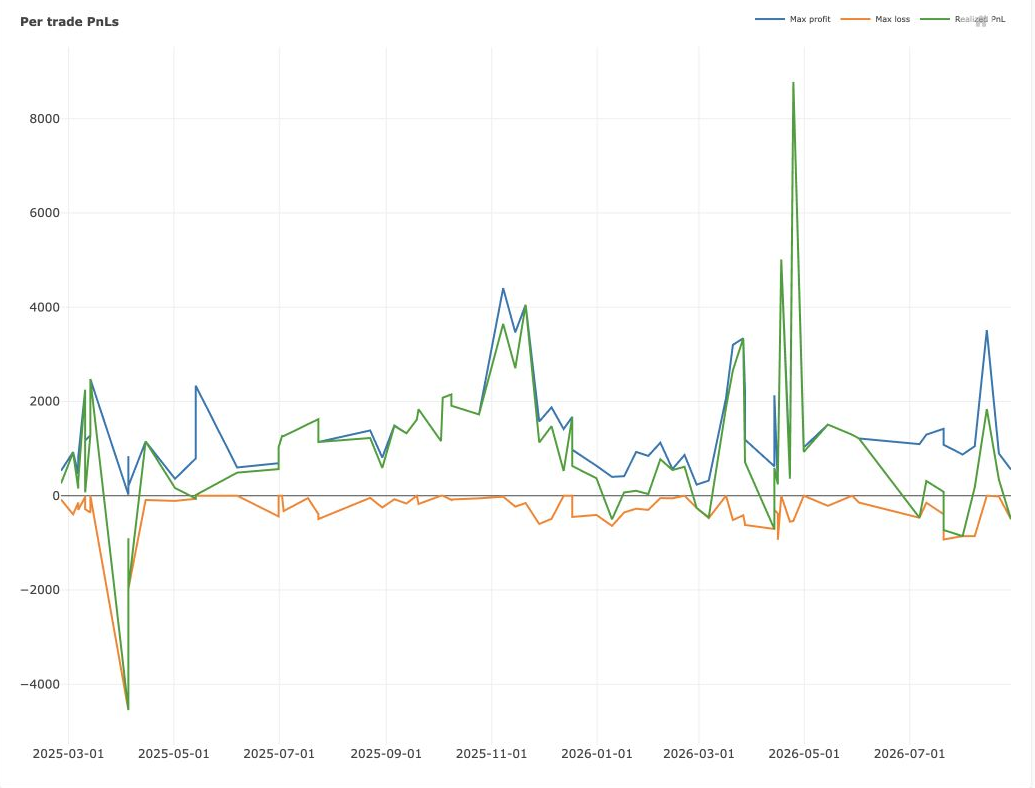Click the 2026-01-01 x-axis date label
Viewport: 1035px width, 788px height.
(597, 754)
